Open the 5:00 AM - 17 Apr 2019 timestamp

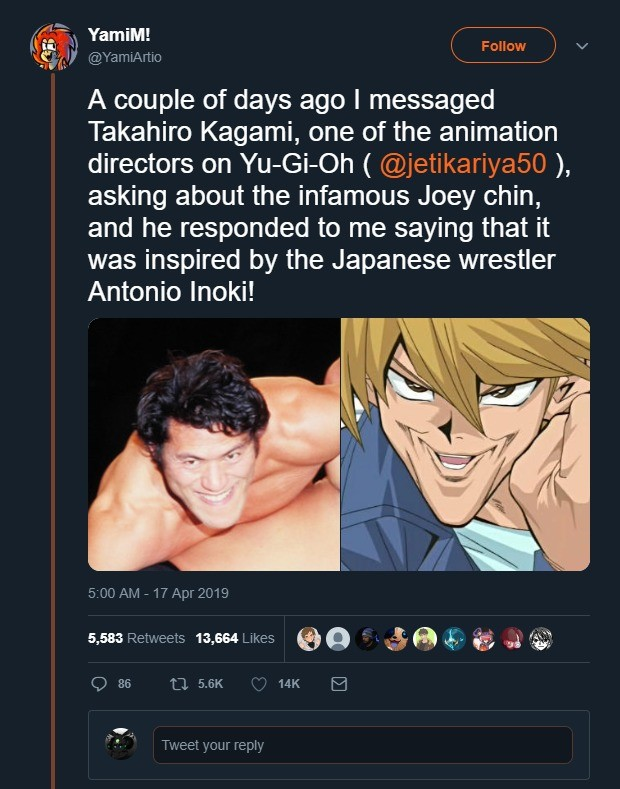(x=158, y=593)
